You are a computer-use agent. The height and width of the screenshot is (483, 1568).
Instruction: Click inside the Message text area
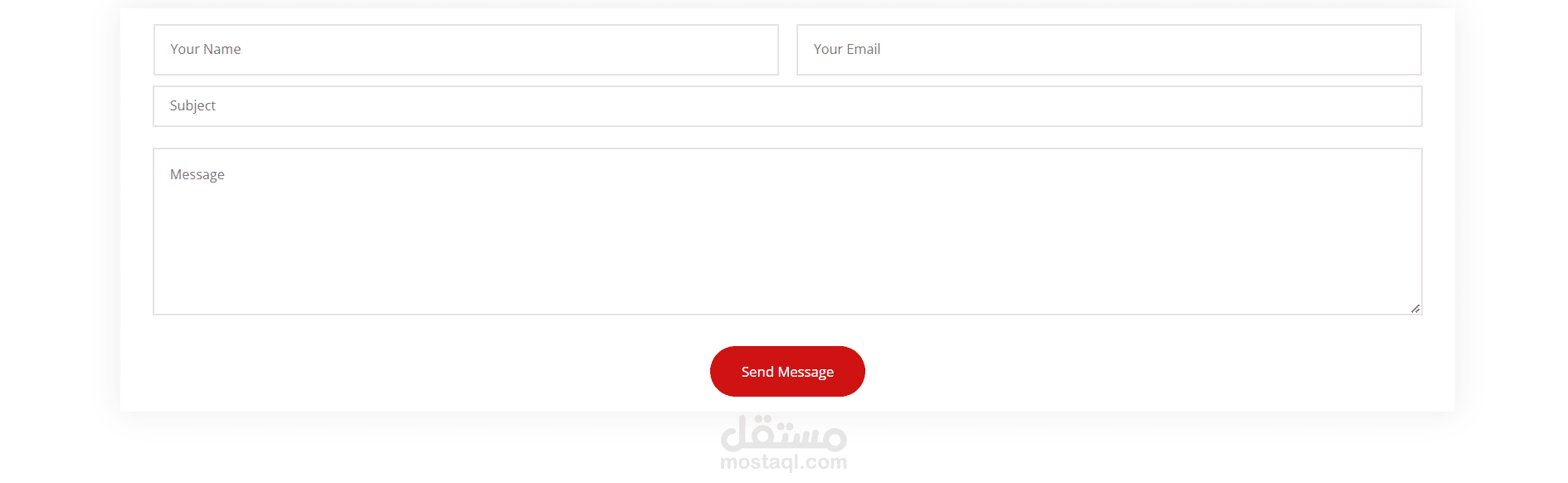coord(787,232)
